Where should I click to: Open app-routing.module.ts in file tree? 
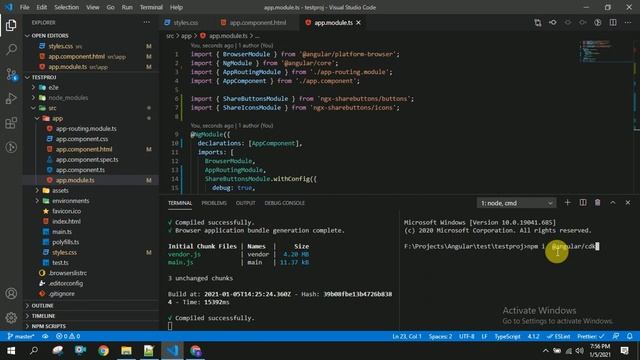pos(86,129)
